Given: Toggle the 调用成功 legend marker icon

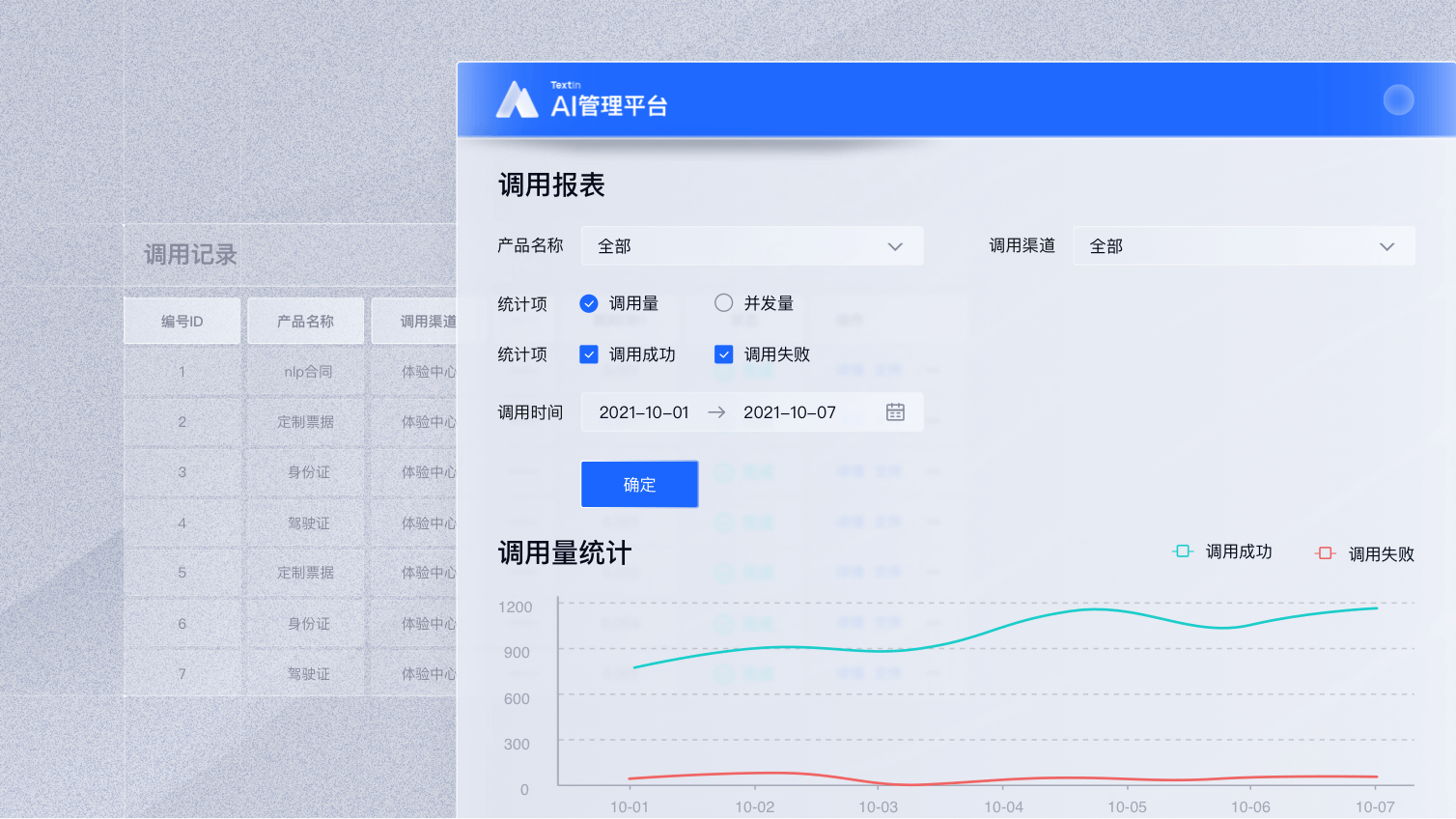Looking at the screenshot, I should (1183, 551).
